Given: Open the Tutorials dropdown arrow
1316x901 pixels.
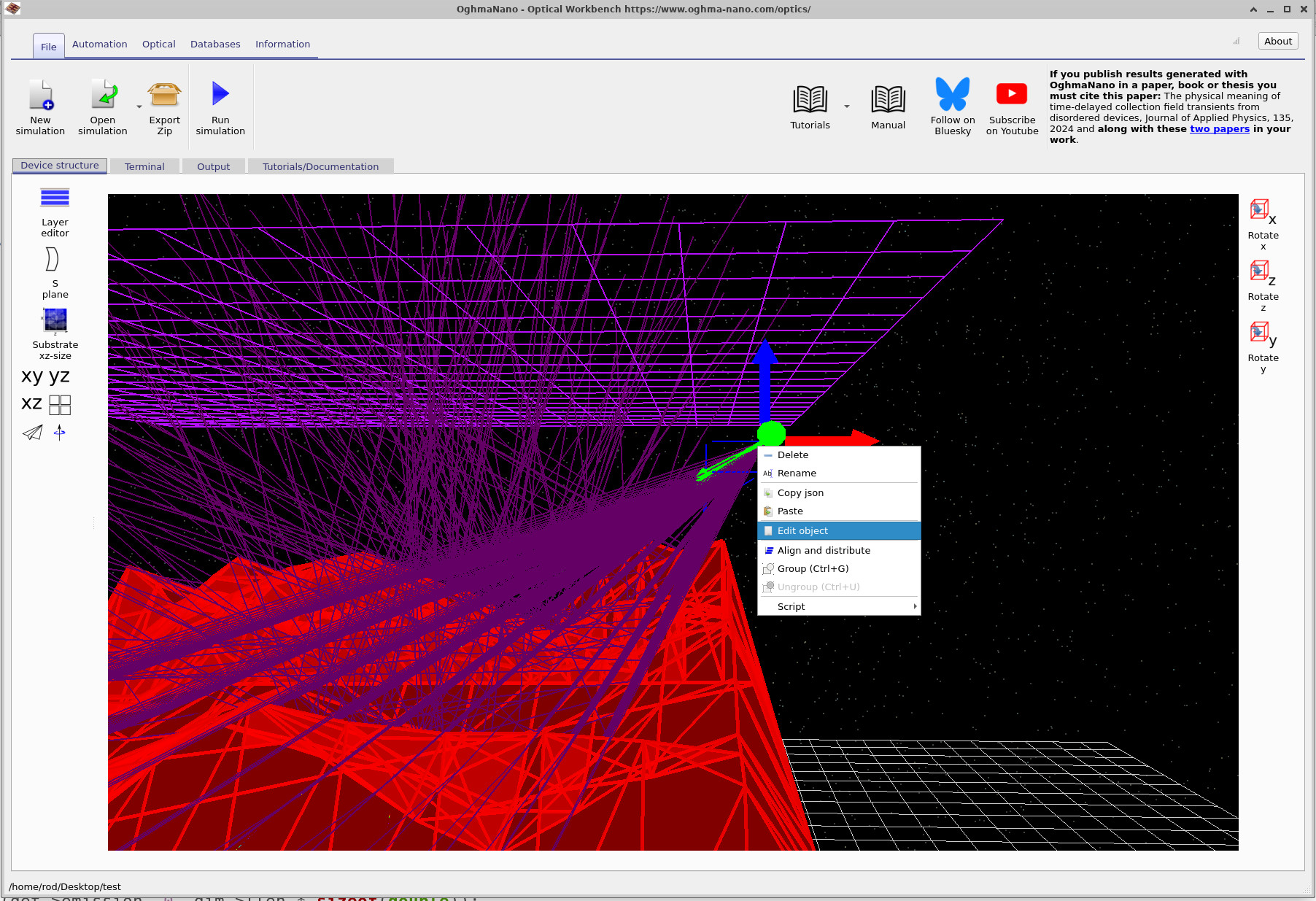Looking at the screenshot, I should [x=846, y=105].
